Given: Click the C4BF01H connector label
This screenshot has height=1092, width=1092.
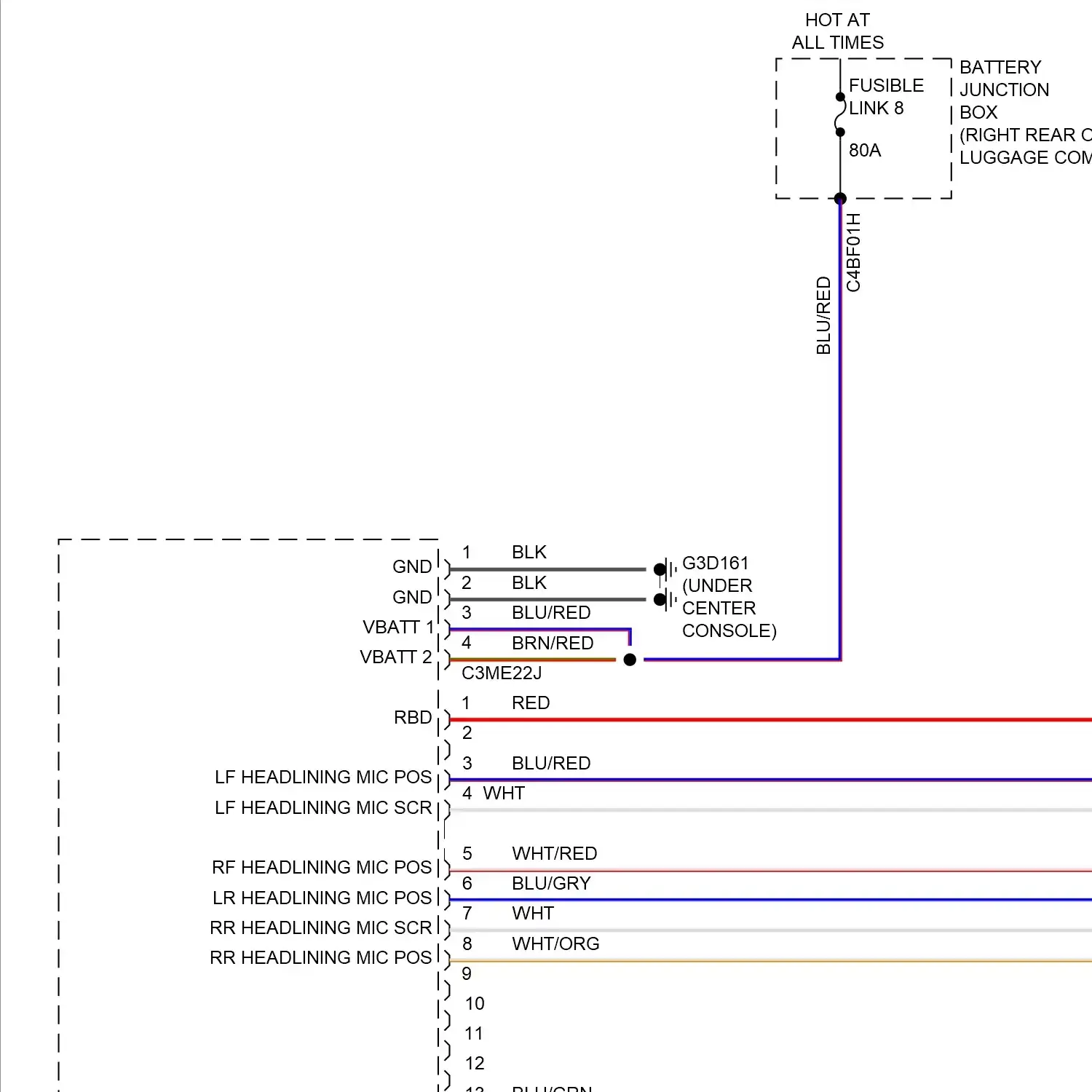Looking at the screenshot, I should [x=853, y=253].
